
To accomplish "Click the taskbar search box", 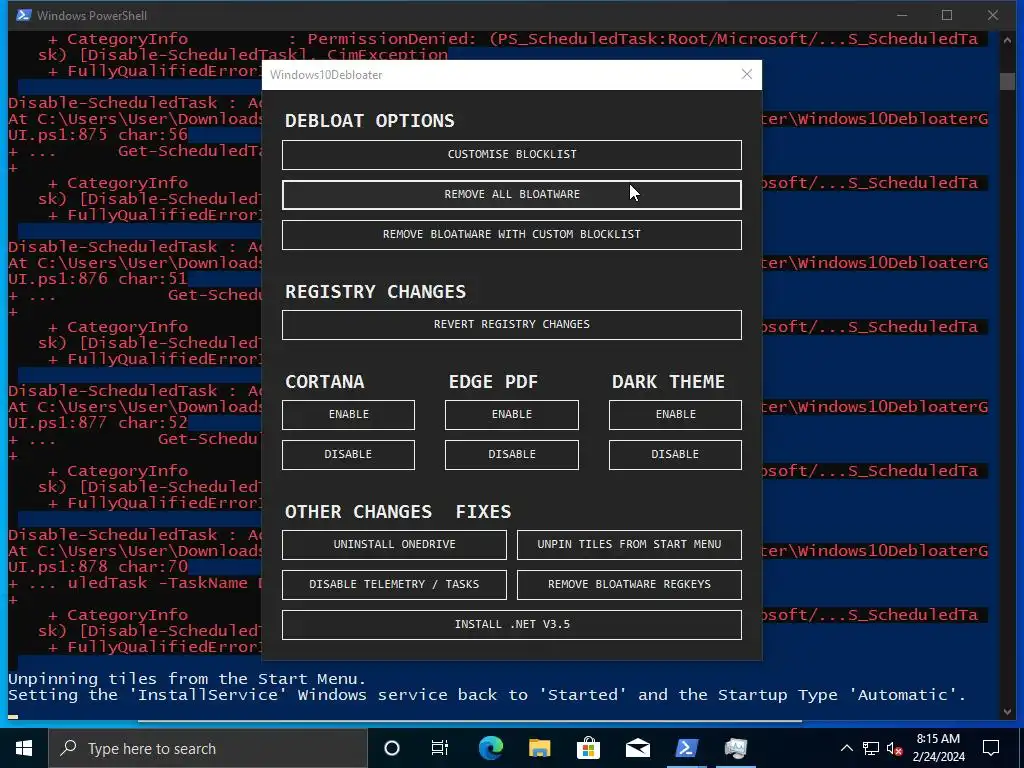I will pos(208,748).
